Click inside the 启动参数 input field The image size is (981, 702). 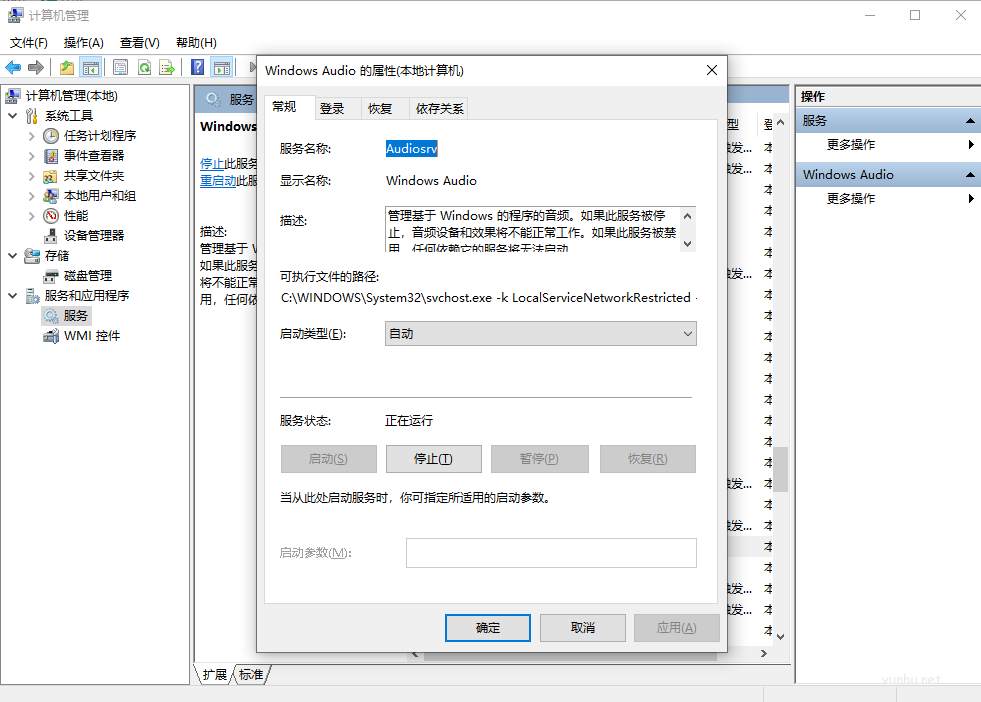[x=551, y=552]
